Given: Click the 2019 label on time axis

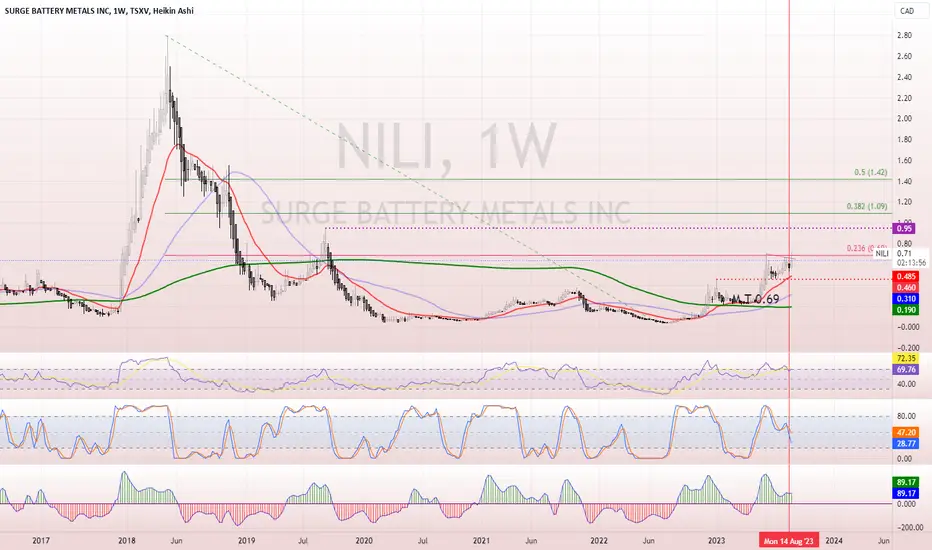Looking at the screenshot, I should [246, 540].
